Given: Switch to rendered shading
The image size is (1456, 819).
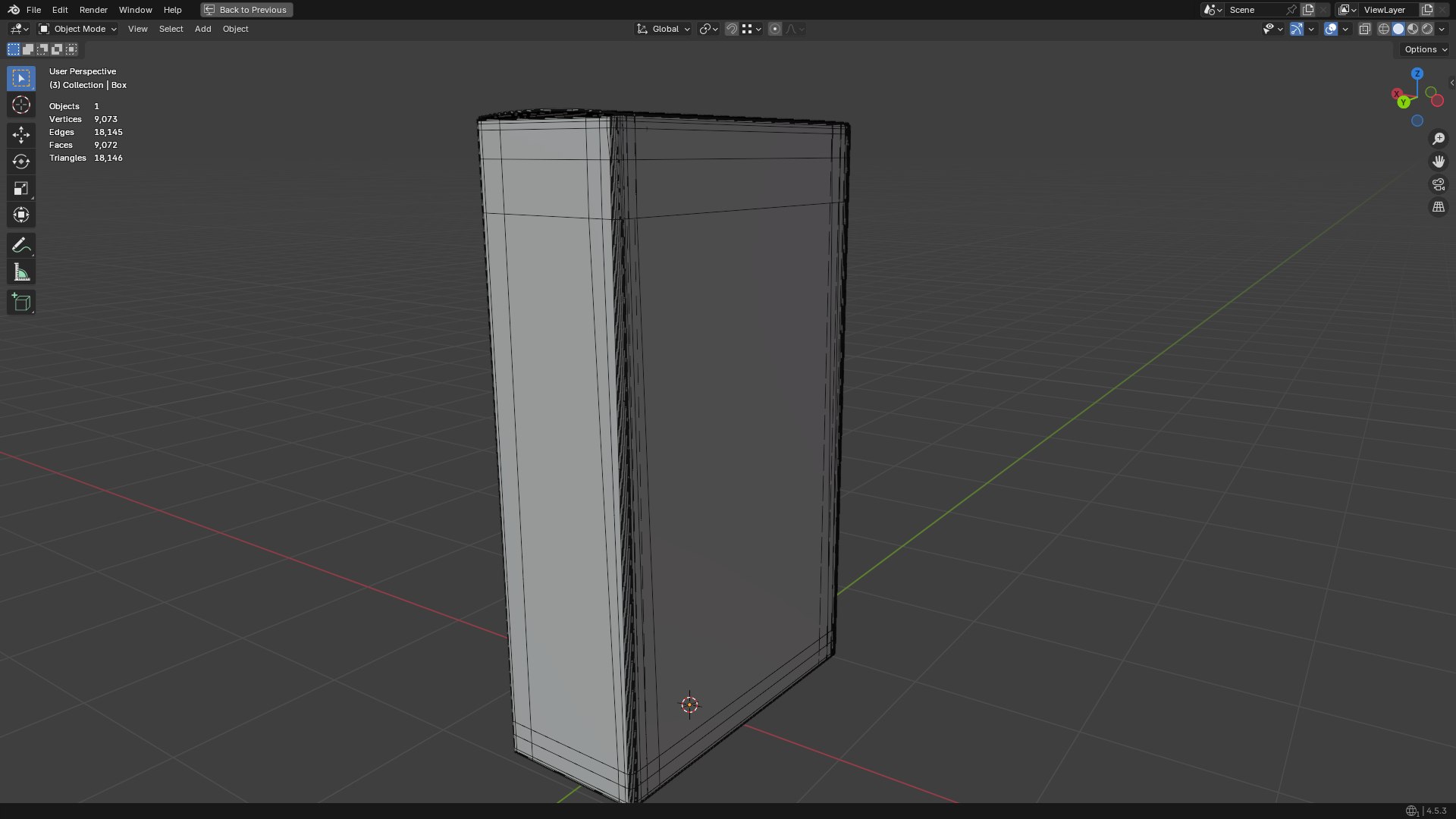Looking at the screenshot, I should click(1427, 29).
